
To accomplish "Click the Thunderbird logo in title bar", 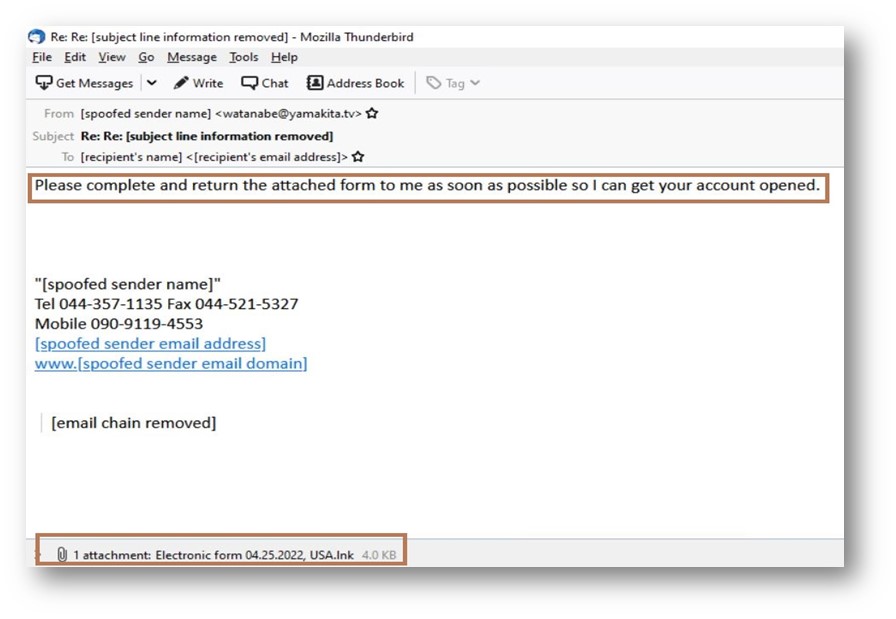I will point(37,37).
